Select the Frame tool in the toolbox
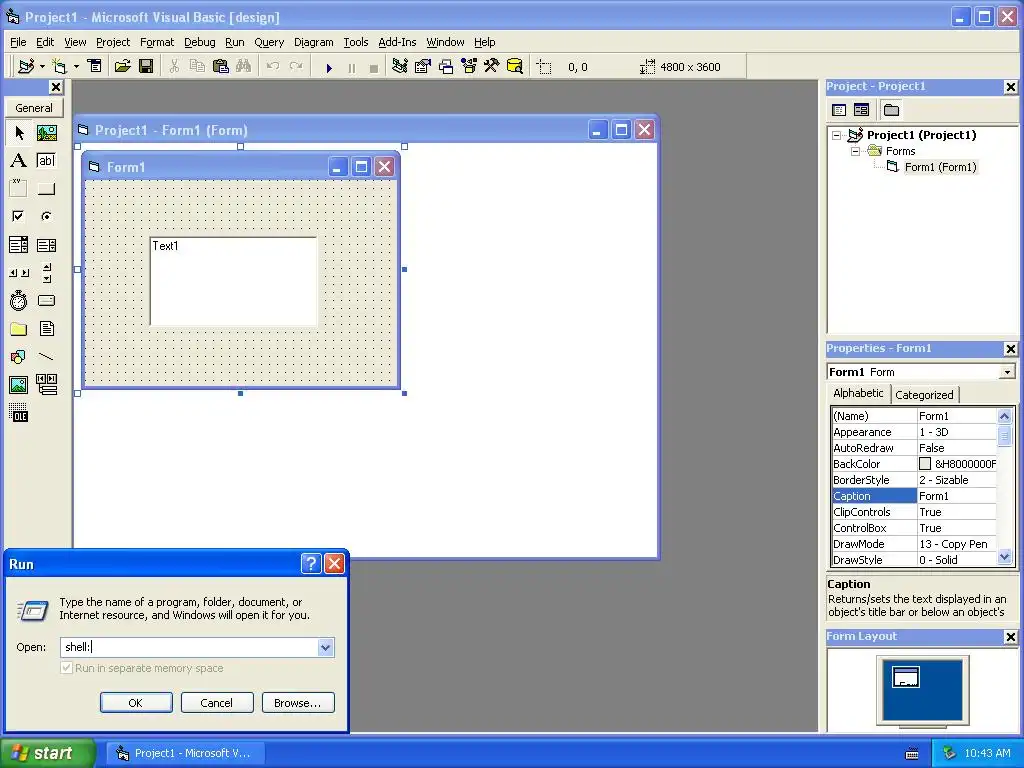 click(x=18, y=189)
